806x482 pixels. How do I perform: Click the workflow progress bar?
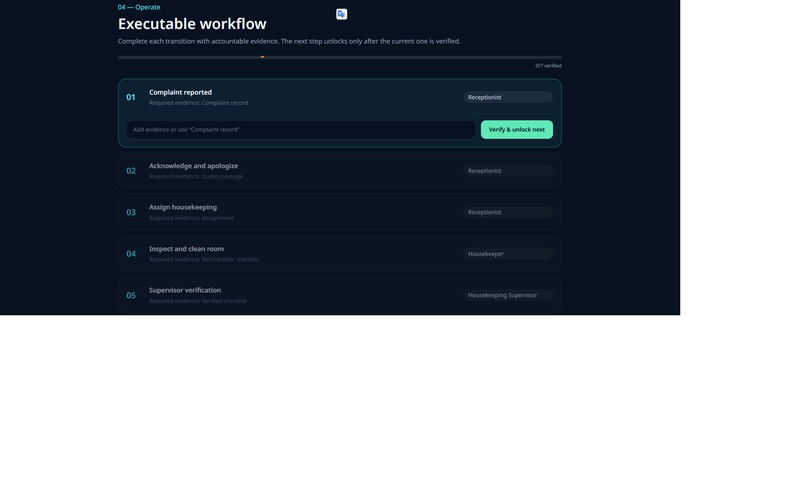pos(340,57)
